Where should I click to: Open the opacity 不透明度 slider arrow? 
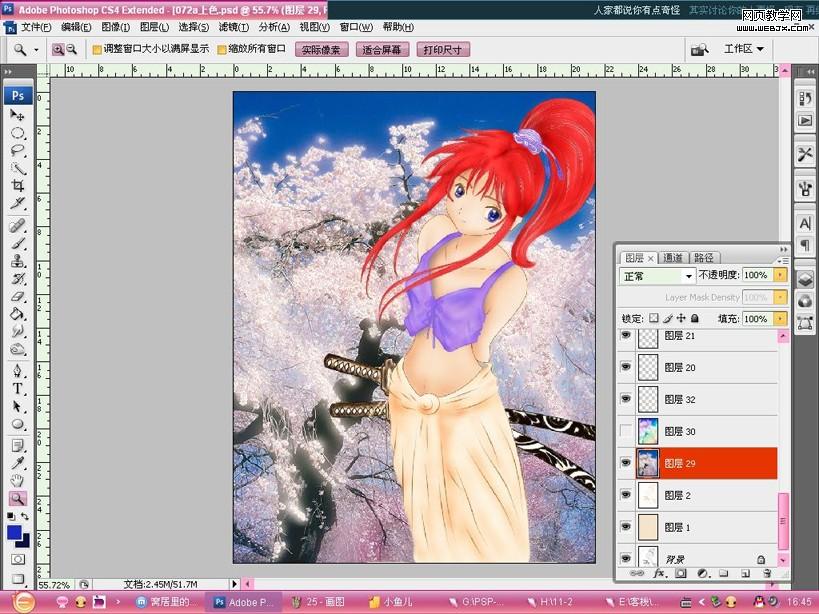[x=780, y=275]
